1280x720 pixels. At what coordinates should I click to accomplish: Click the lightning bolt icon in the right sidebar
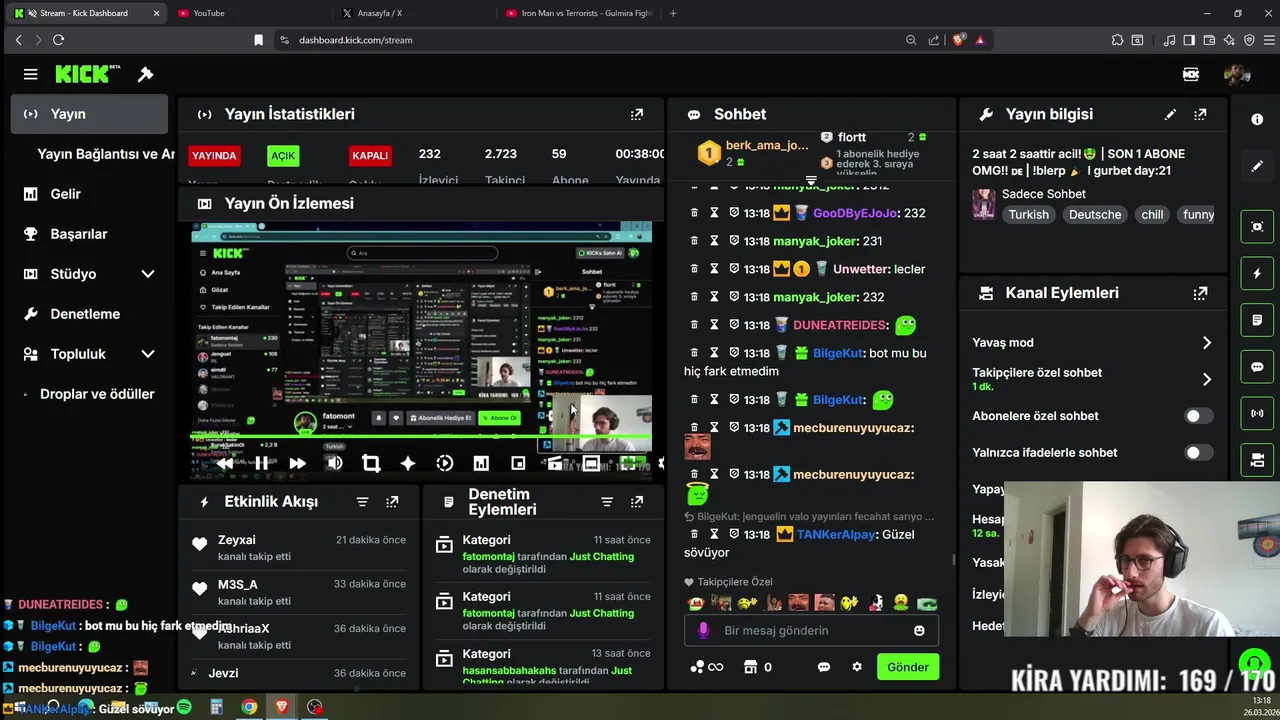[x=1257, y=273]
